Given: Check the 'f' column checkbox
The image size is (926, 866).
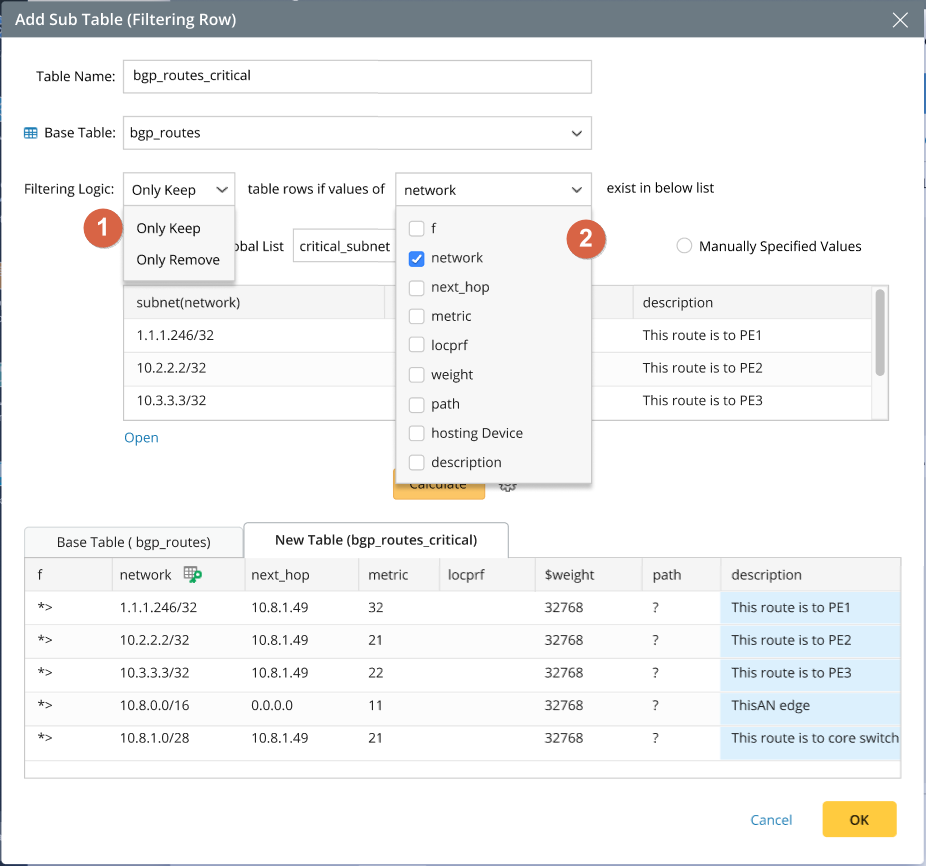Looking at the screenshot, I should click(x=416, y=229).
